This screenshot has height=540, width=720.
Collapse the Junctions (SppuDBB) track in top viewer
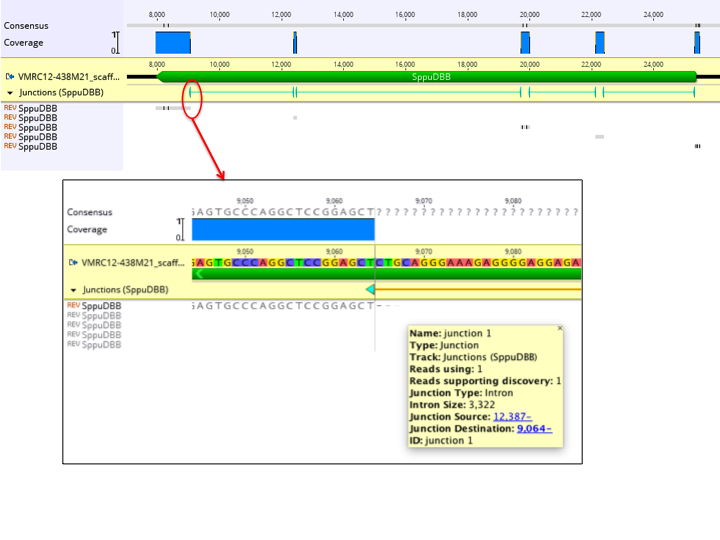coord(10,93)
